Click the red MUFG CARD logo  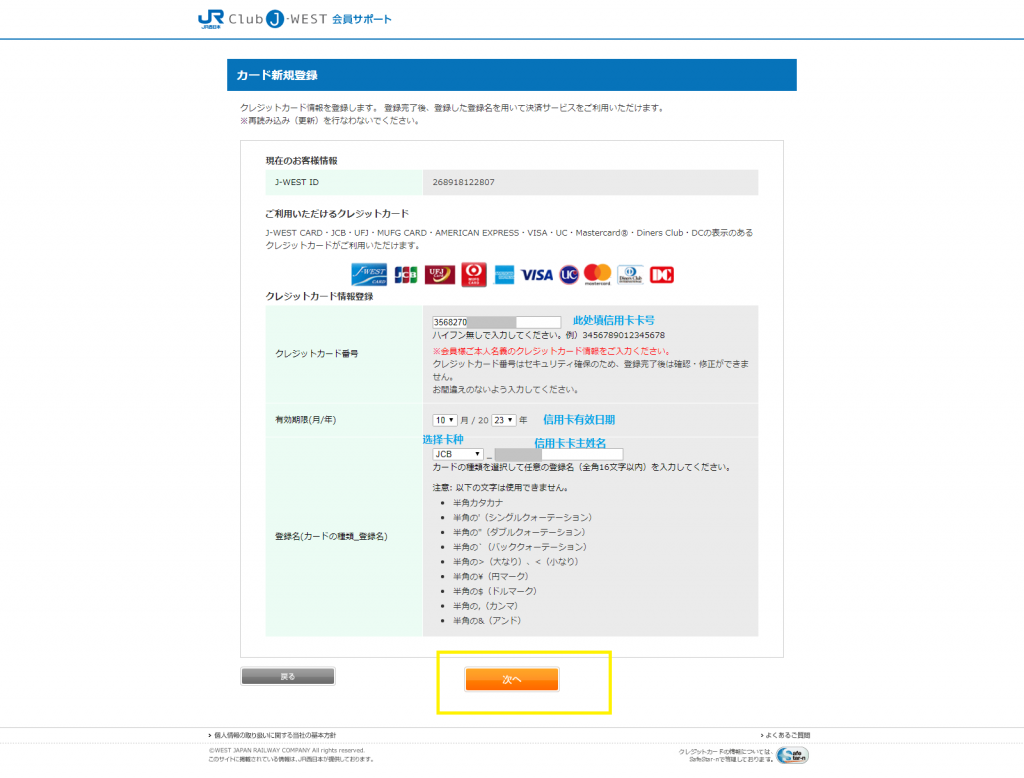[473, 273]
